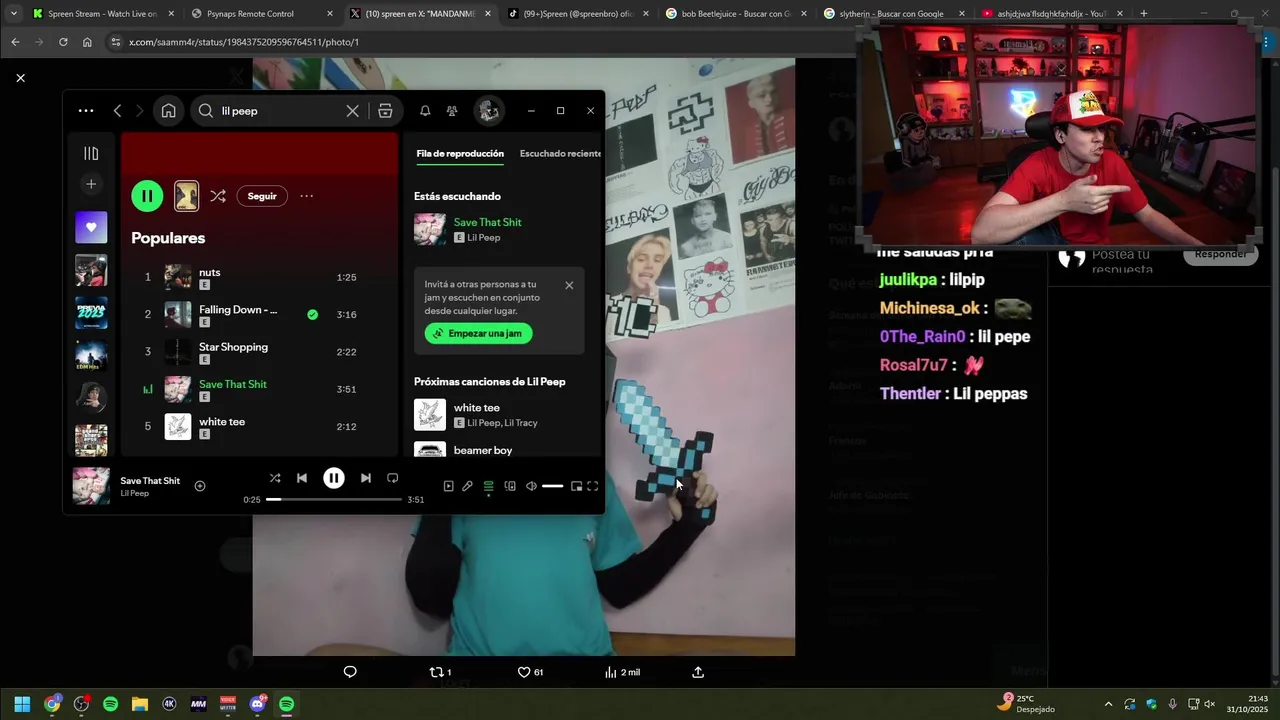Image resolution: width=1280 pixels, height=720 pixels.
Task: Like the X photo post
Action: click(x=530, y=672)
